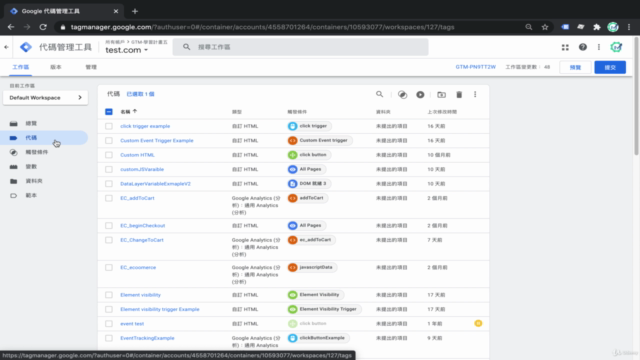Open the header three-dot options menu
Image resolution: width=640 pixels, height=360 pixels.
click(599, 47)
